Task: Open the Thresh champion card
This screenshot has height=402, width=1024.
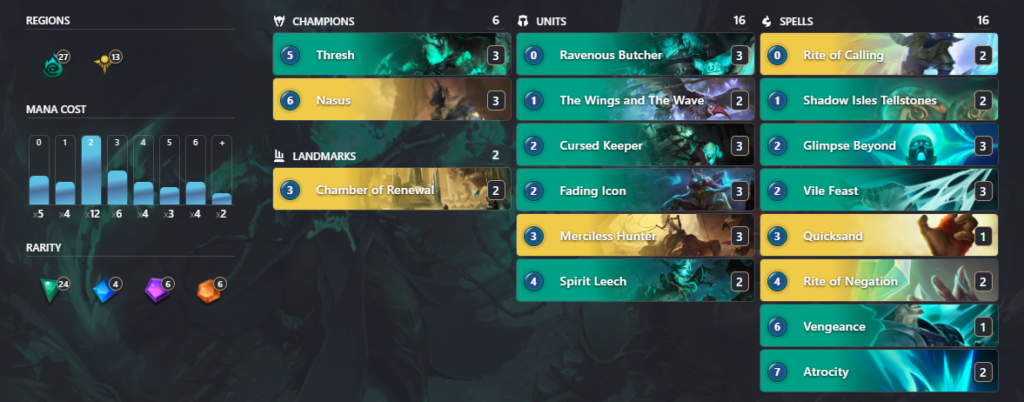Action: point(392,54)
